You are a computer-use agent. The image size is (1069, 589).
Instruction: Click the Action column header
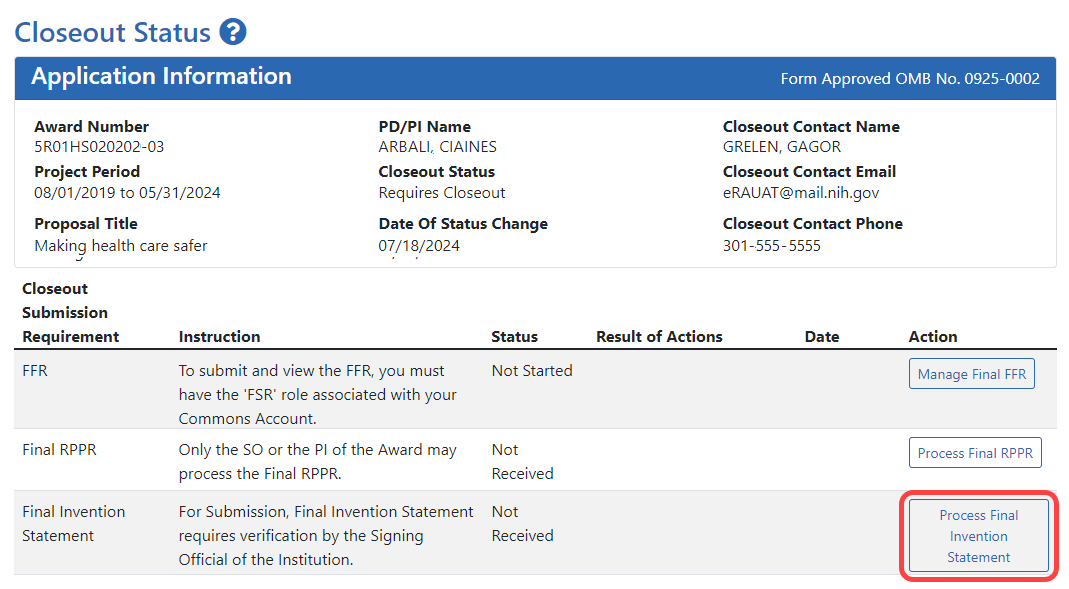point(933,336)
